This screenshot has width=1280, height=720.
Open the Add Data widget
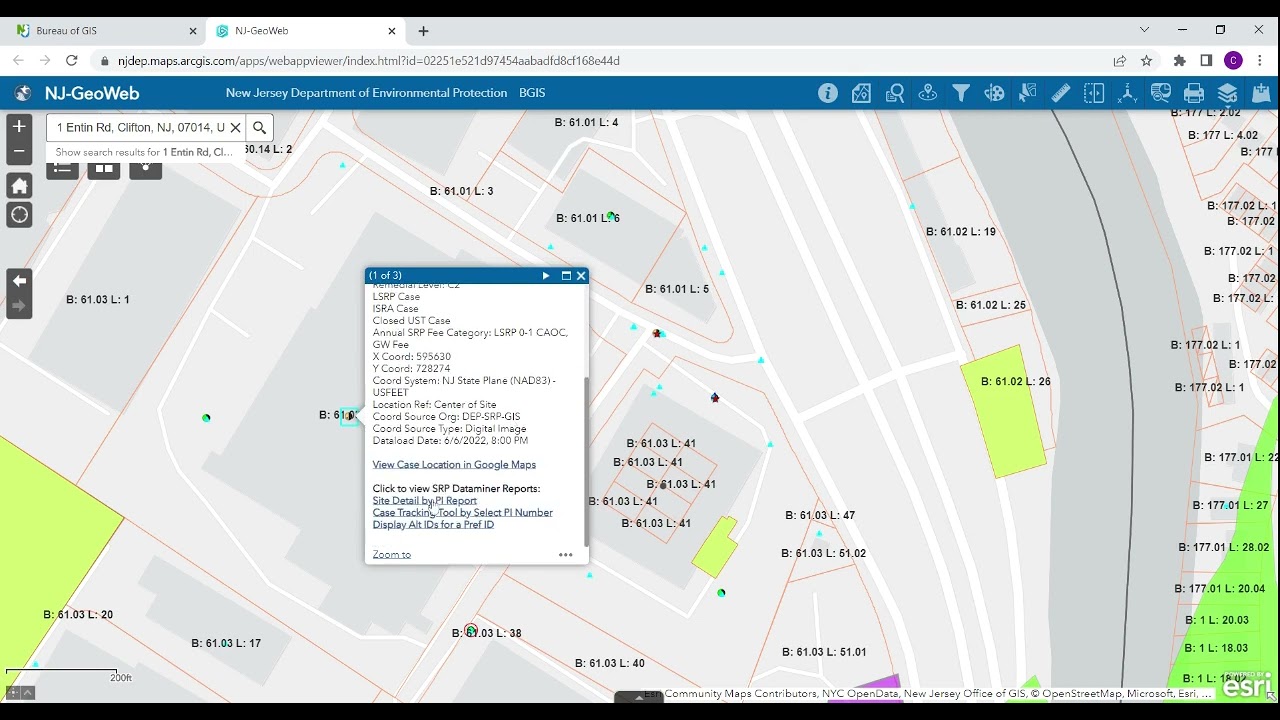[x=1260, y=93]
